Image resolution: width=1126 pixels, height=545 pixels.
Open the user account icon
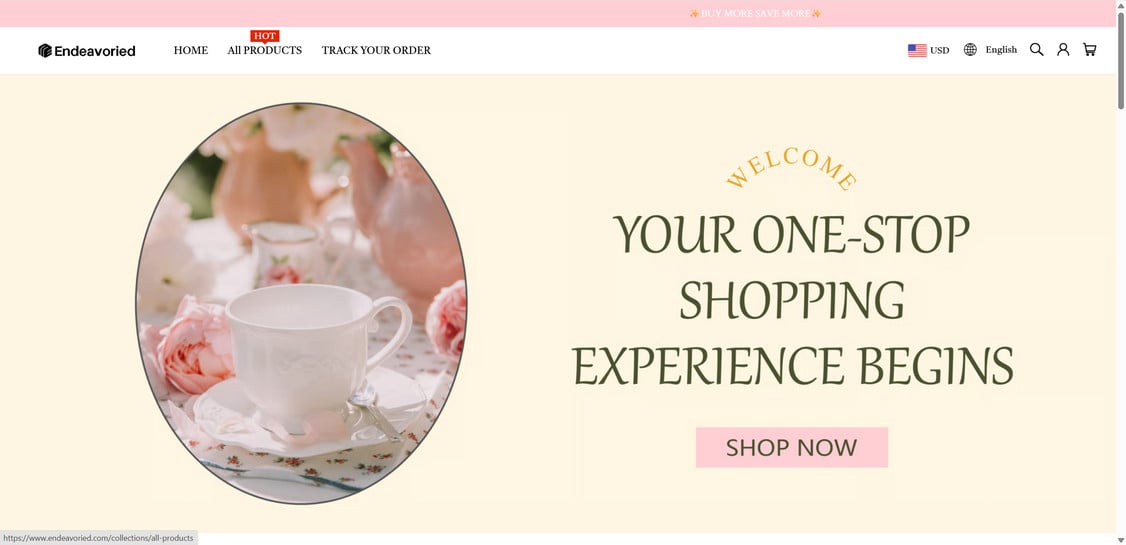(1063, 50)
